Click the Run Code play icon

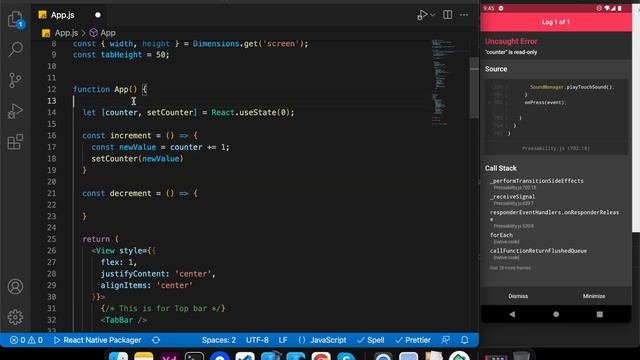(422, 15)
